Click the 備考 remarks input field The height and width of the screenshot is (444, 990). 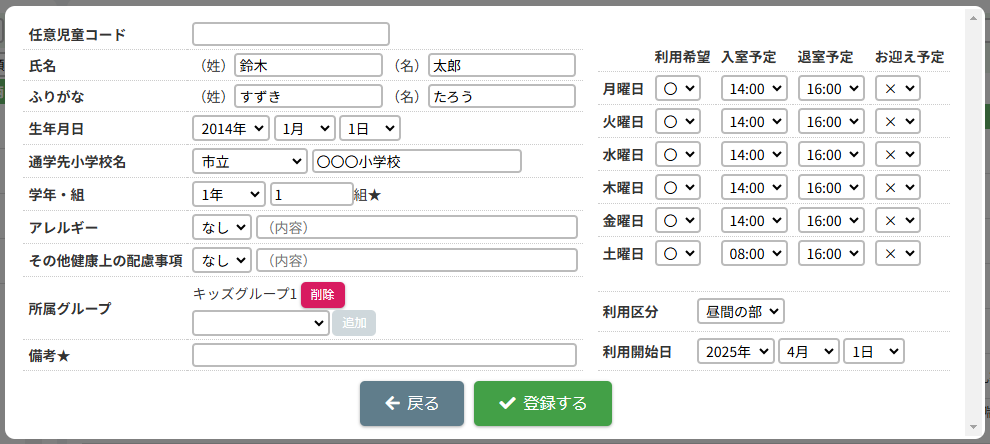point(384,355)
